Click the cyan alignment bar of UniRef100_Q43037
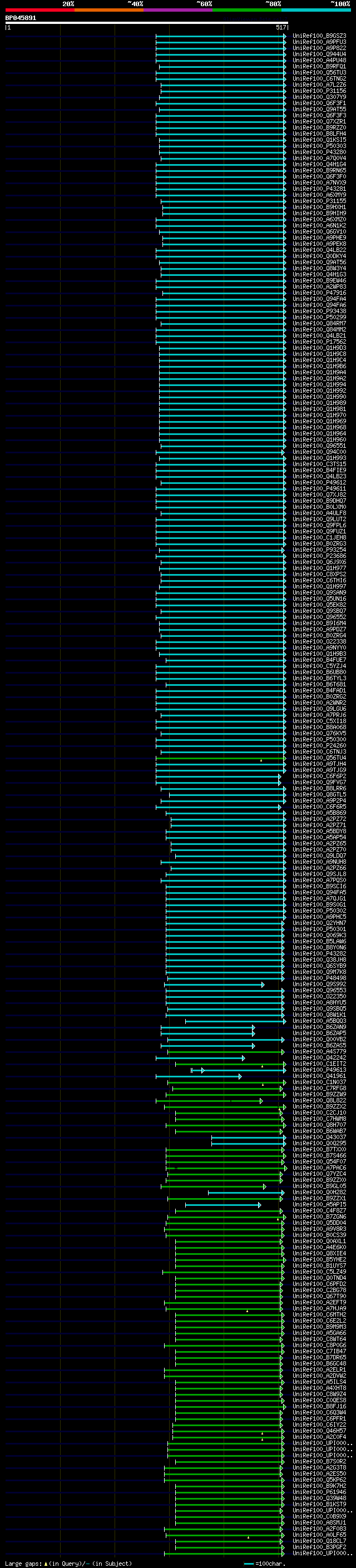The width and height of the screenshot is (356, 1568). [248, 1137]
